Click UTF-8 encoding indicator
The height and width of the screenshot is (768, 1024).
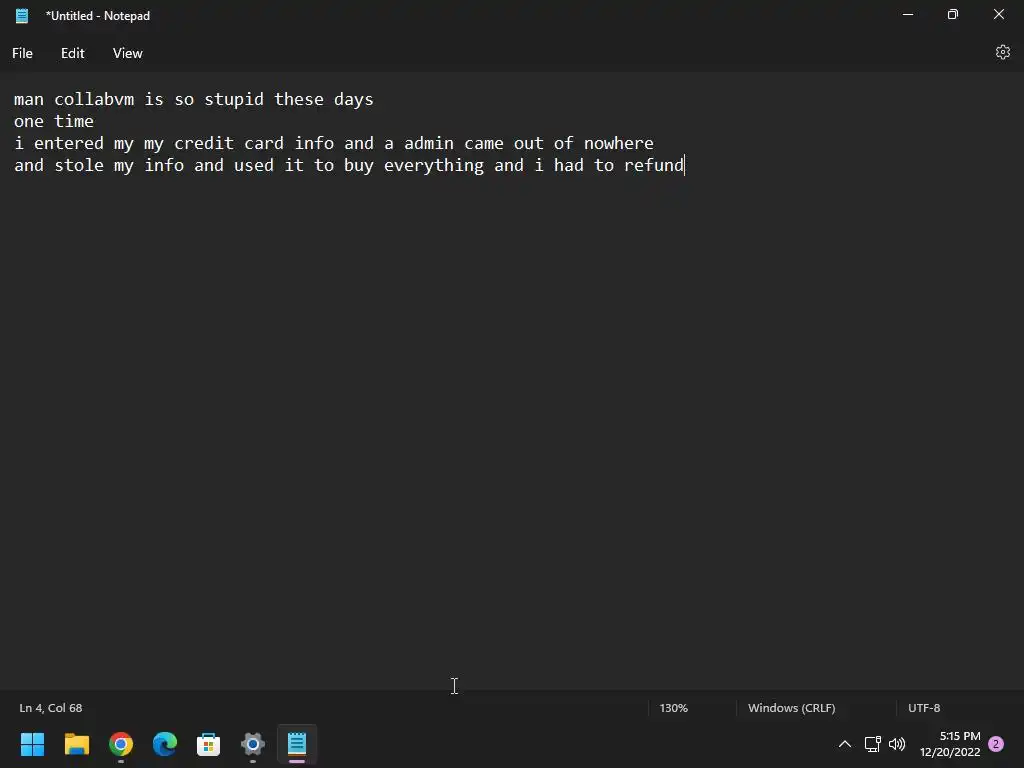tap(924, 708)
